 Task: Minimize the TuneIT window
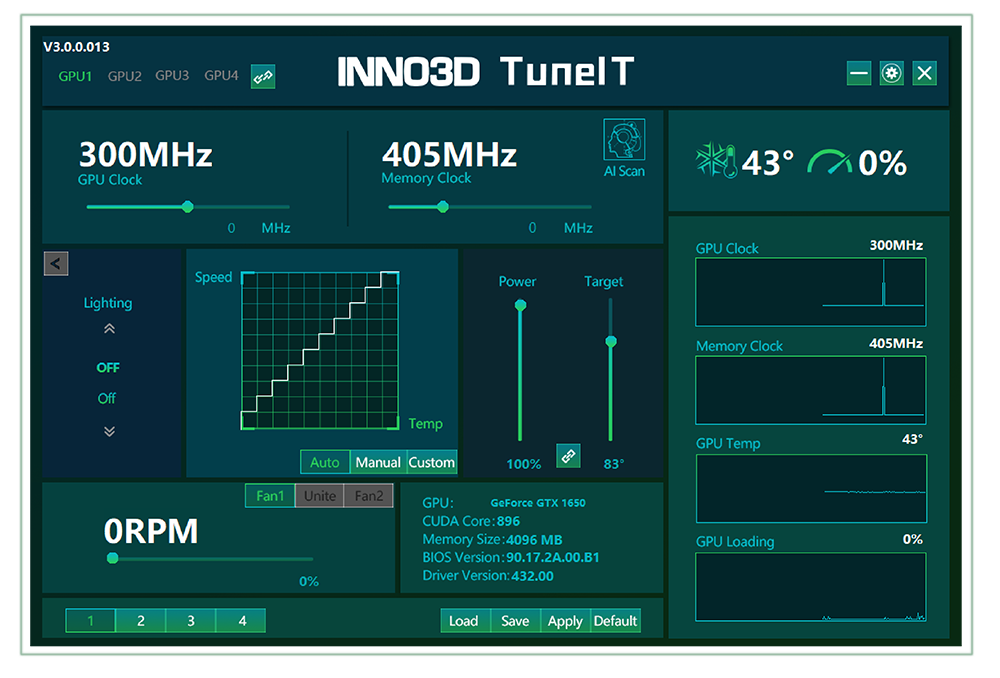point(858,73)
